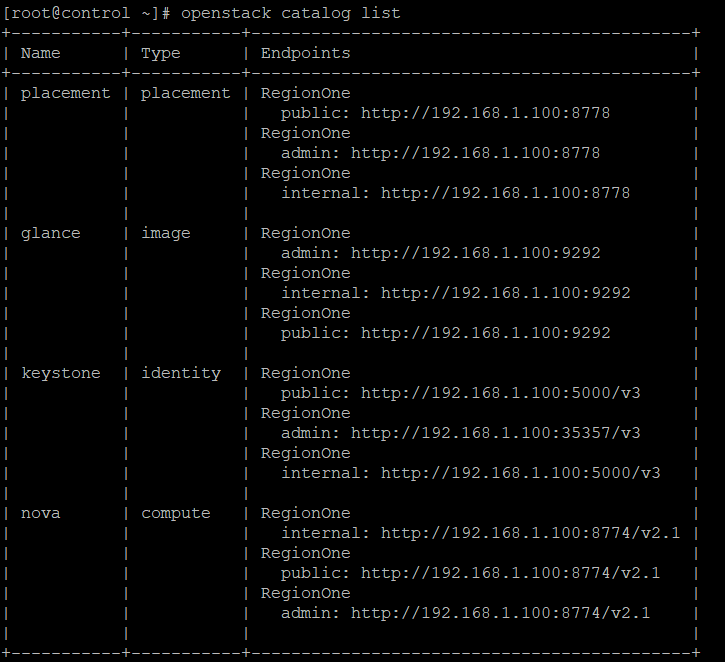Click the Type column header

click(160, 54)
